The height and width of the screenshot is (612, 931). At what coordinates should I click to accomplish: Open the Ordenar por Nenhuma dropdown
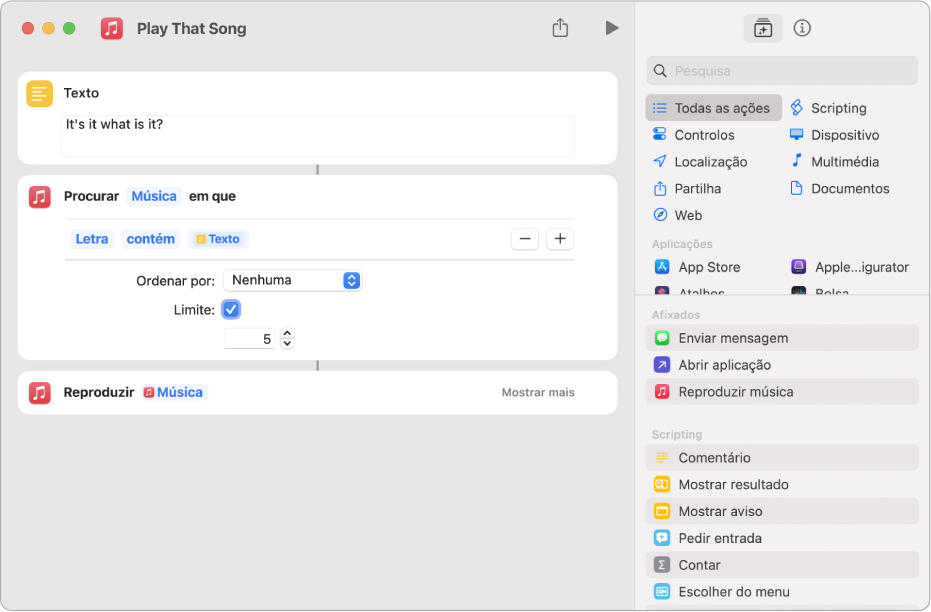point(293,280)
